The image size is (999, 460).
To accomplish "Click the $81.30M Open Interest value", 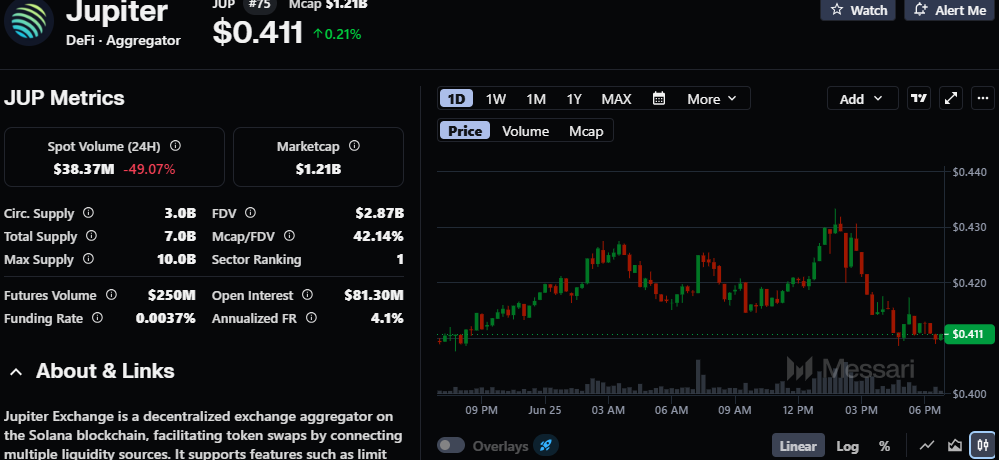I will 374,295.
